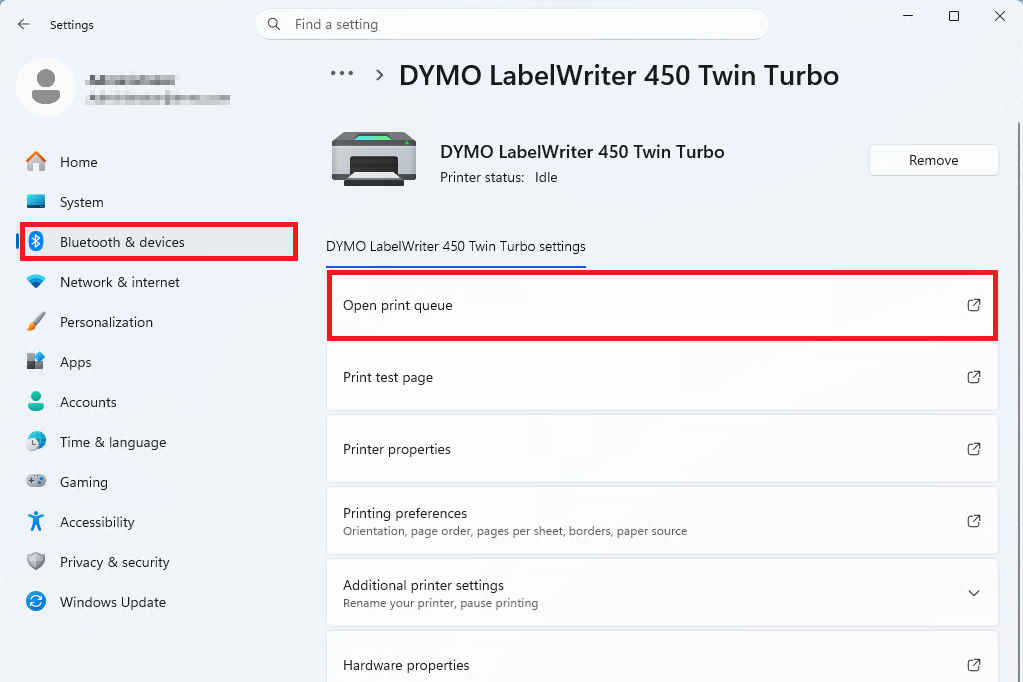Click external link icon for Printer properties
This screenshot has width=1023, height=682.
[973, 448]
